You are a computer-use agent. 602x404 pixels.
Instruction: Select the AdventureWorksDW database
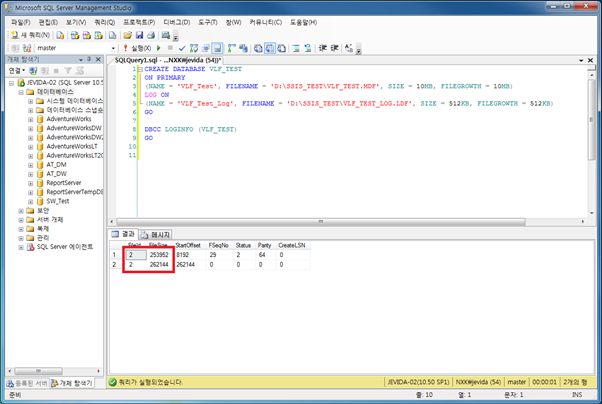point(74,128)
